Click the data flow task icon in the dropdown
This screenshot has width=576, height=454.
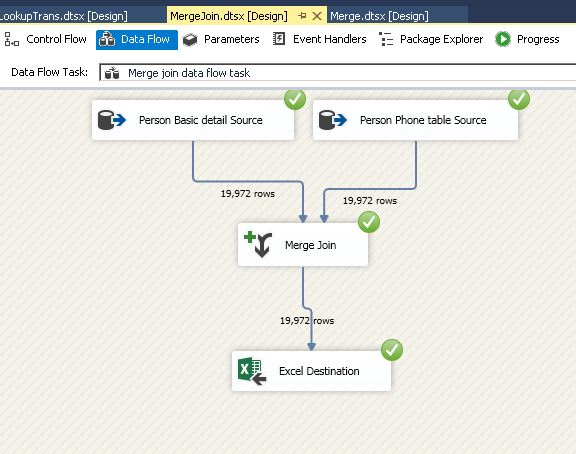pos(112,73)
